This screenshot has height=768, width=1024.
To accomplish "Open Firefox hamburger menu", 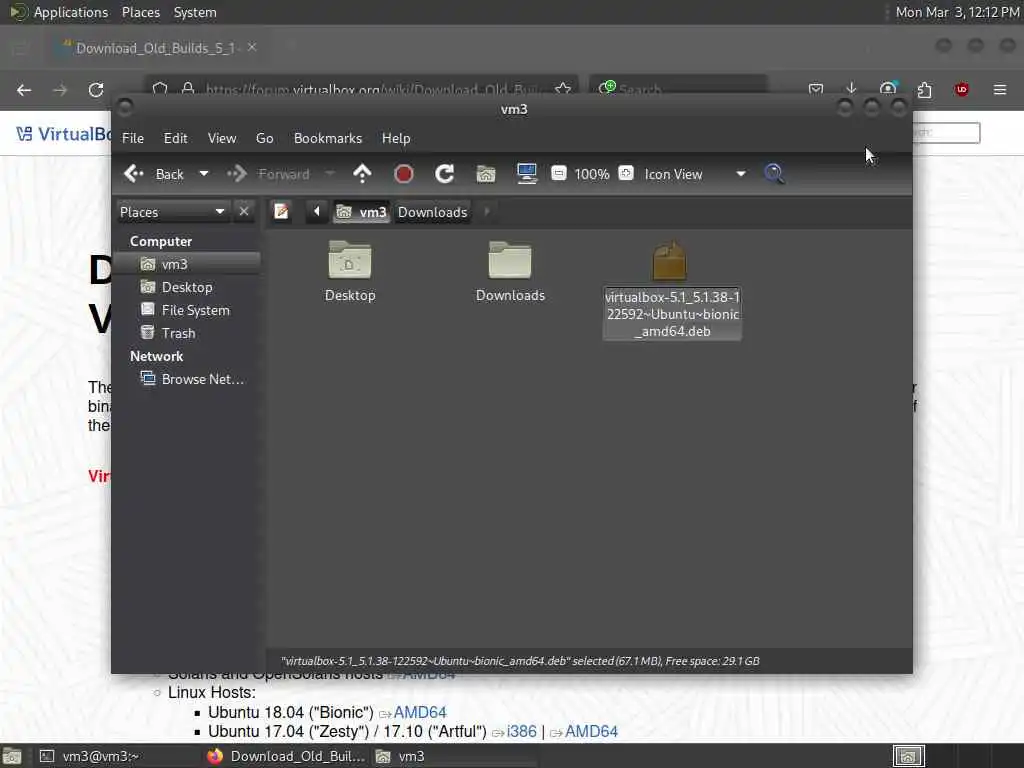I will click(1000, 89).
